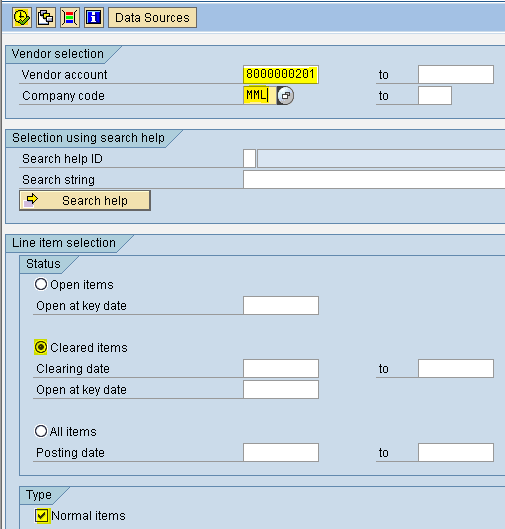The image size is (505, 529).
Task: Open the Company code value help
Action: click(285, 95)
